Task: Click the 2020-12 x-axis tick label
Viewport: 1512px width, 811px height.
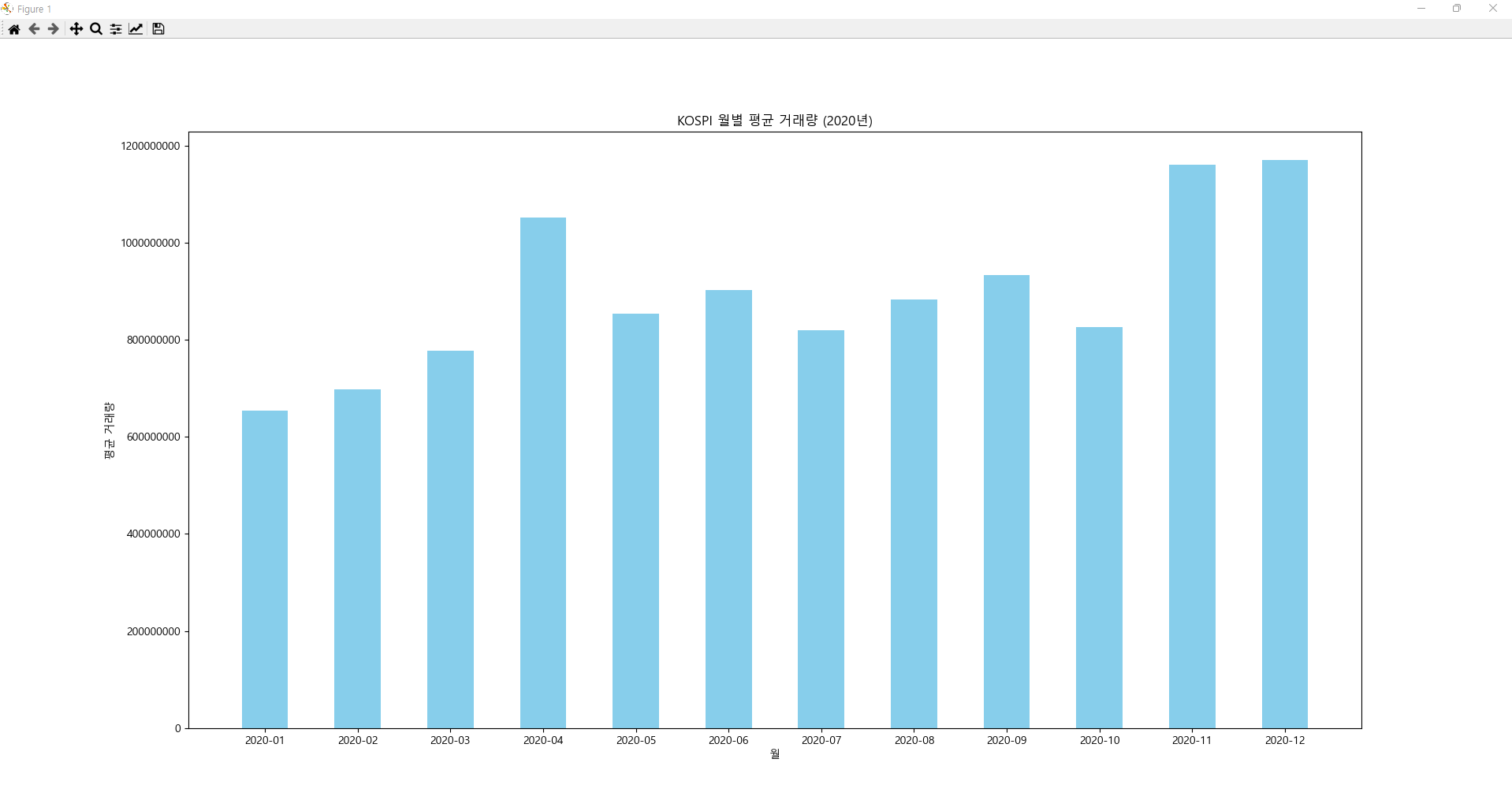Action: click(x=1285, y=740)
